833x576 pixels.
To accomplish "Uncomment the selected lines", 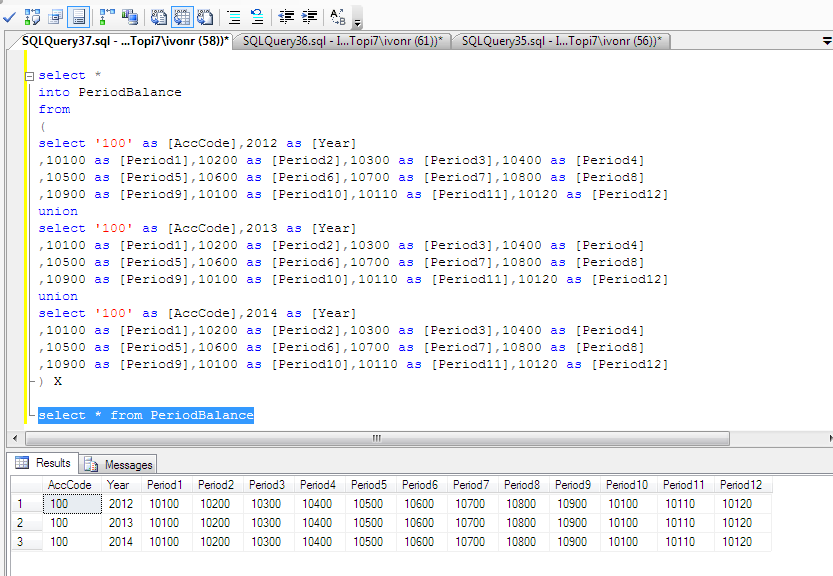I will 257,17.
